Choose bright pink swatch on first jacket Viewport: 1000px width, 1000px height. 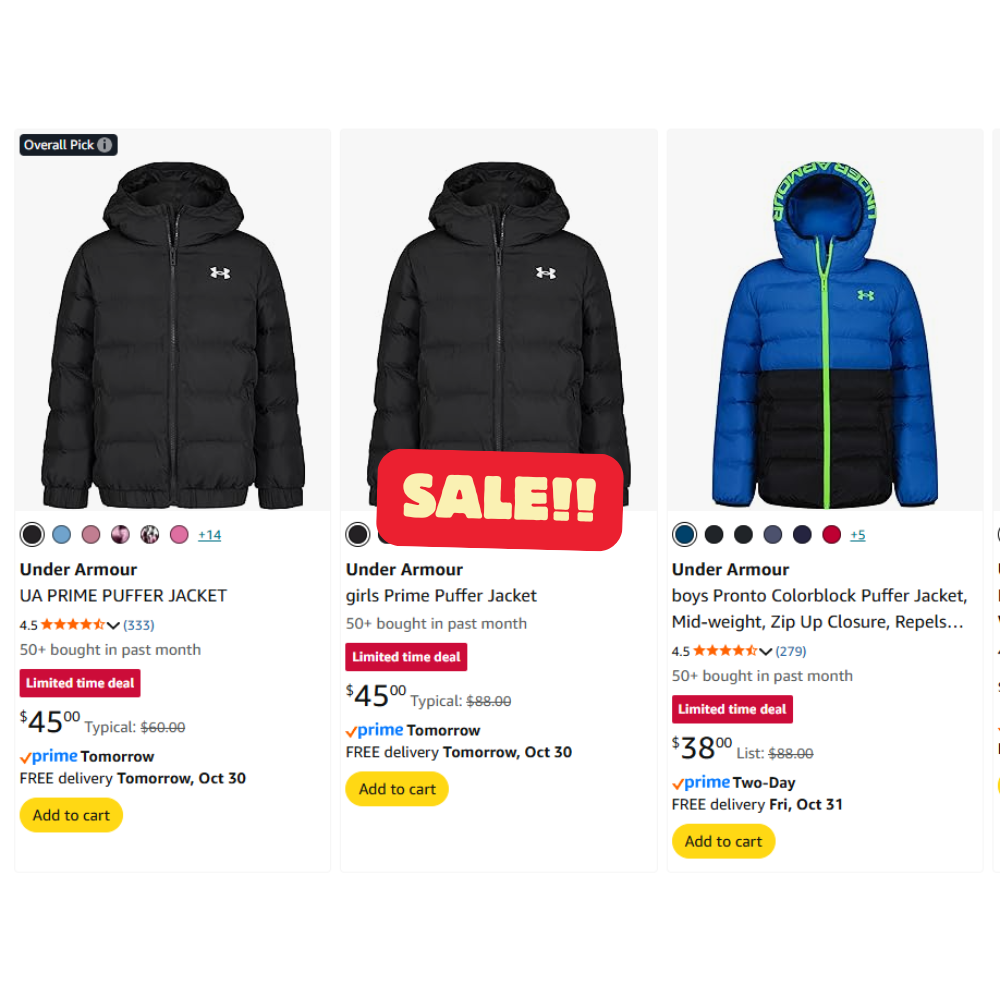[179, 535]
